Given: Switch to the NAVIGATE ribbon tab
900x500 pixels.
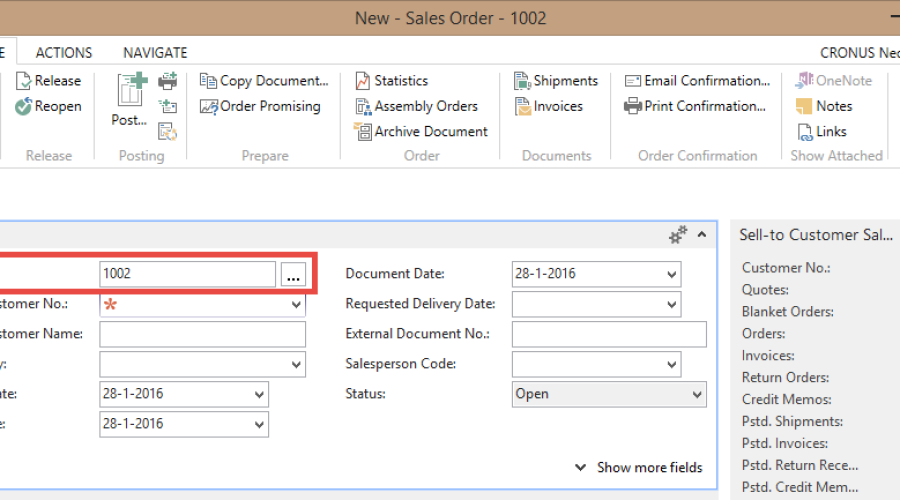Looking at the screenshot, I should pos(155,53).
